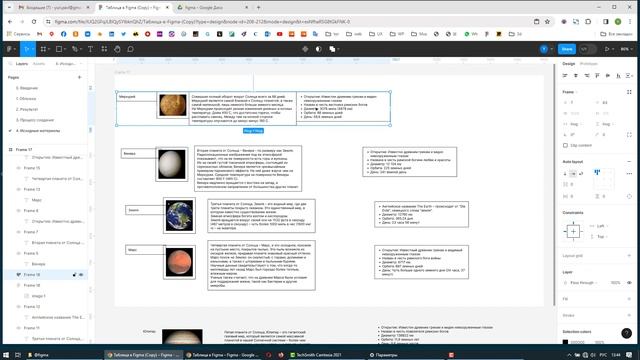Screen dimensions: 640x360
Task: Open the page selector dropdown in Layers panel
Action: (70, 64)
